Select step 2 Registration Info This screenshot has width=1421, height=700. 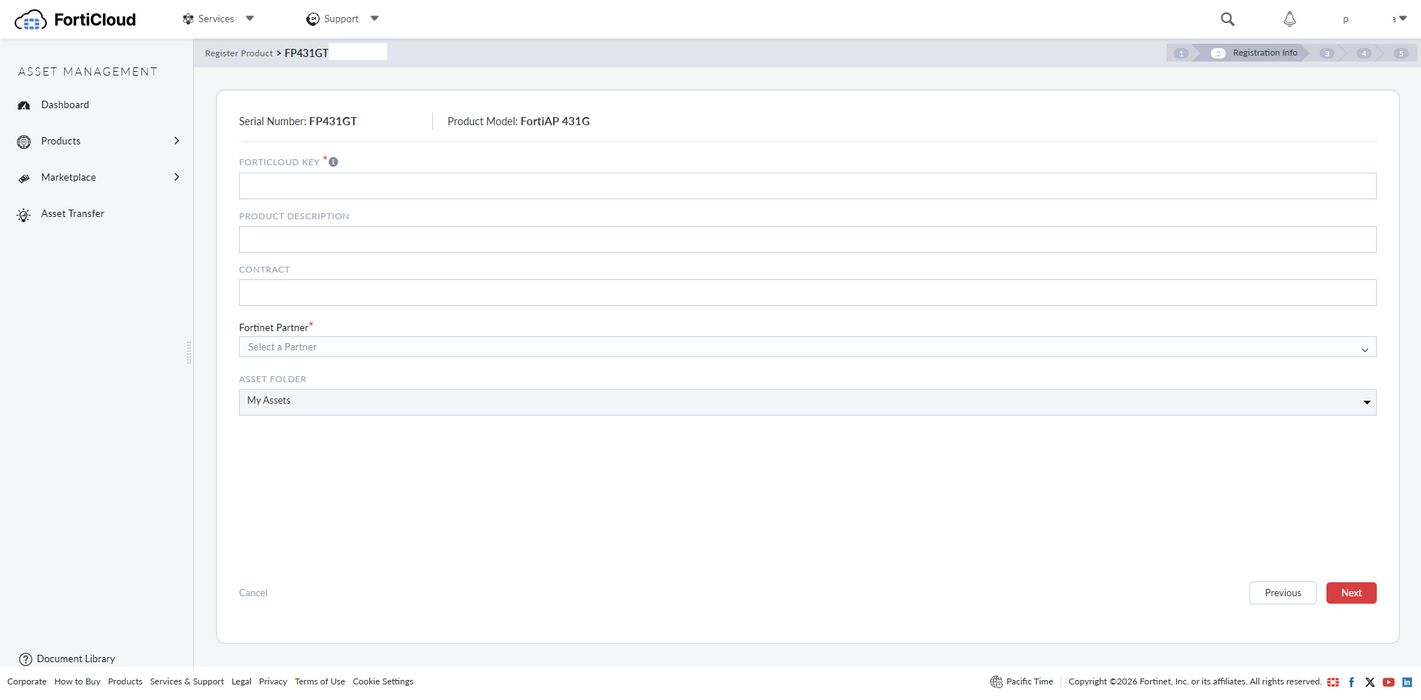[x=1255, y=53]
